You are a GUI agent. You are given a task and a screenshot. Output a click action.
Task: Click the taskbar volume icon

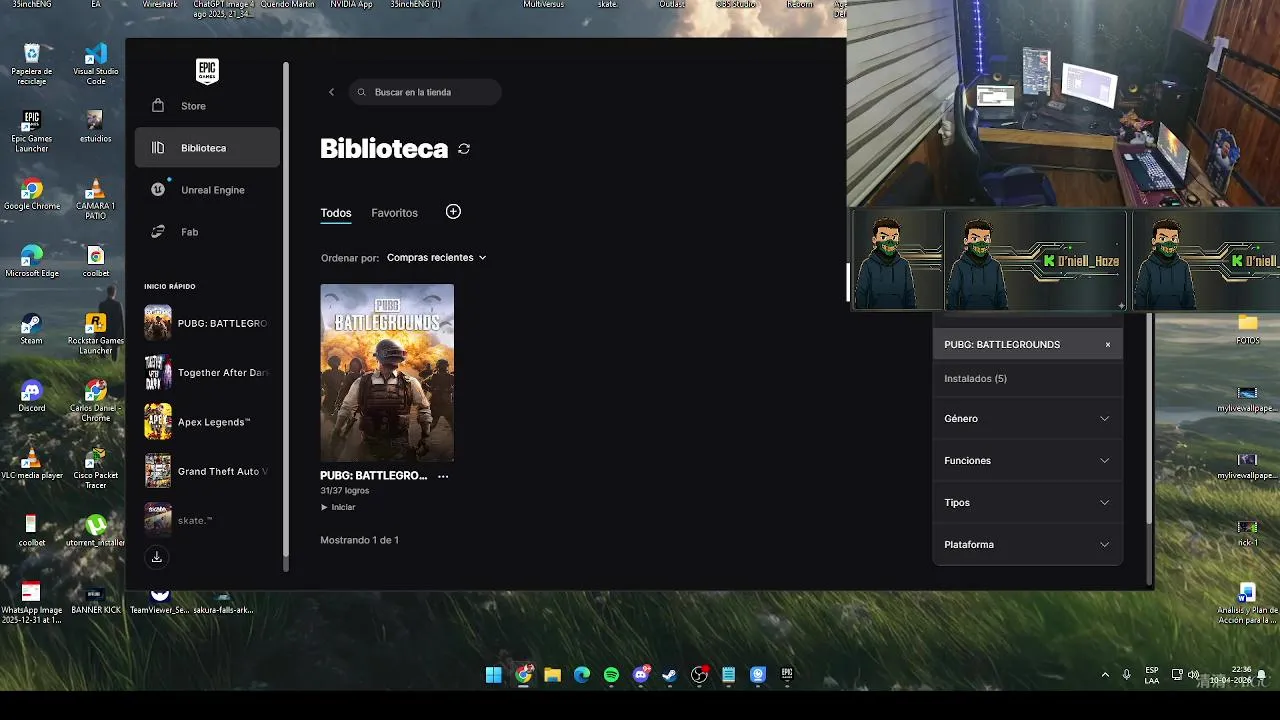coord(1193,675)
